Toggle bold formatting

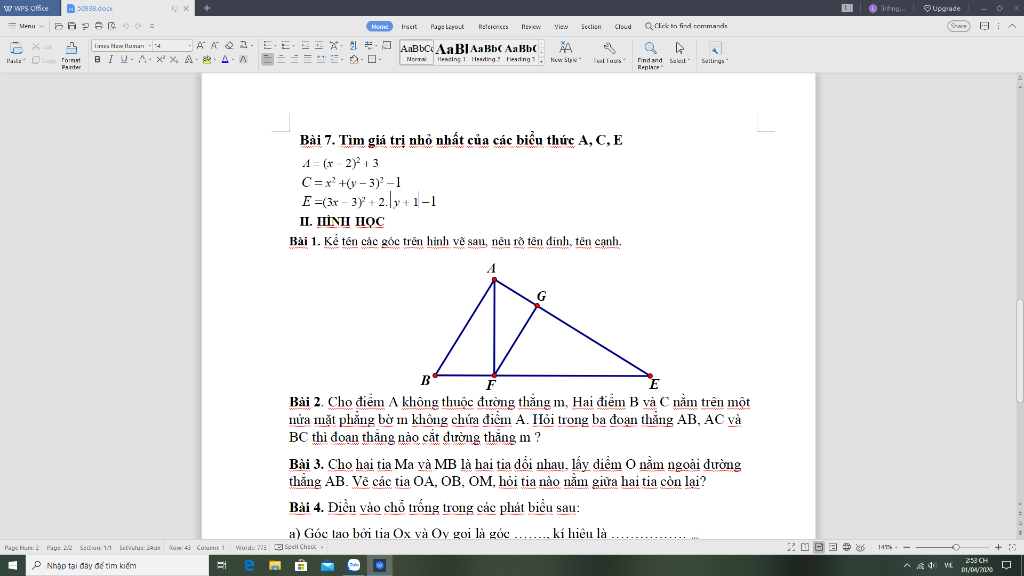[97, 59]
